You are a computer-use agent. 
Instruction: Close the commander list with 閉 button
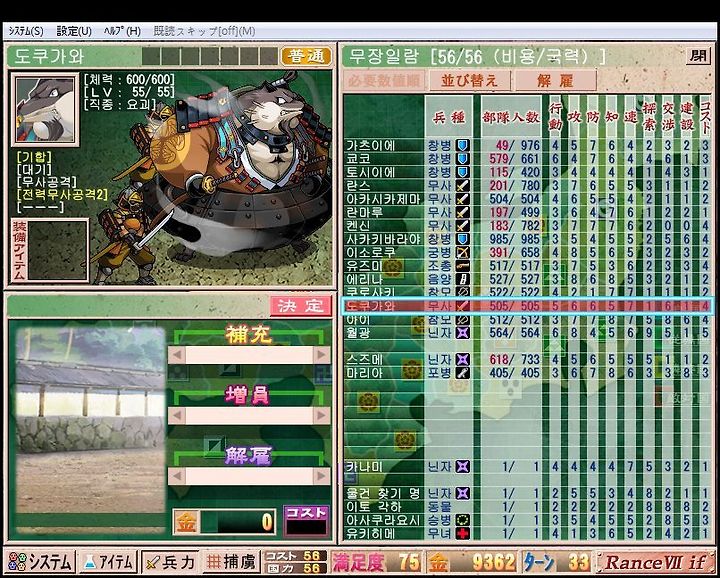click(698, 56)
